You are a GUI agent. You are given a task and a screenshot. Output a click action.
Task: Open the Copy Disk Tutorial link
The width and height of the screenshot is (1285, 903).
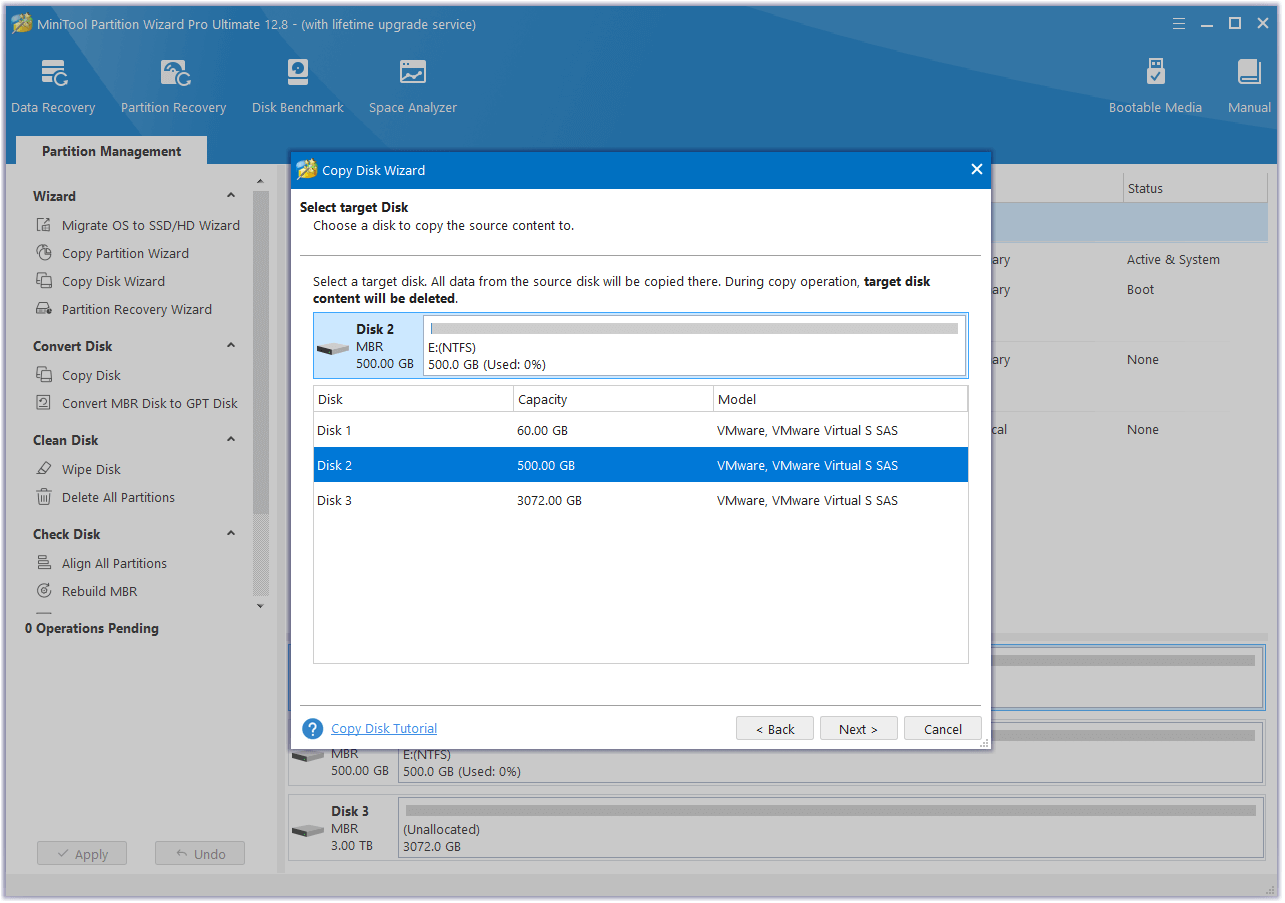384,729
